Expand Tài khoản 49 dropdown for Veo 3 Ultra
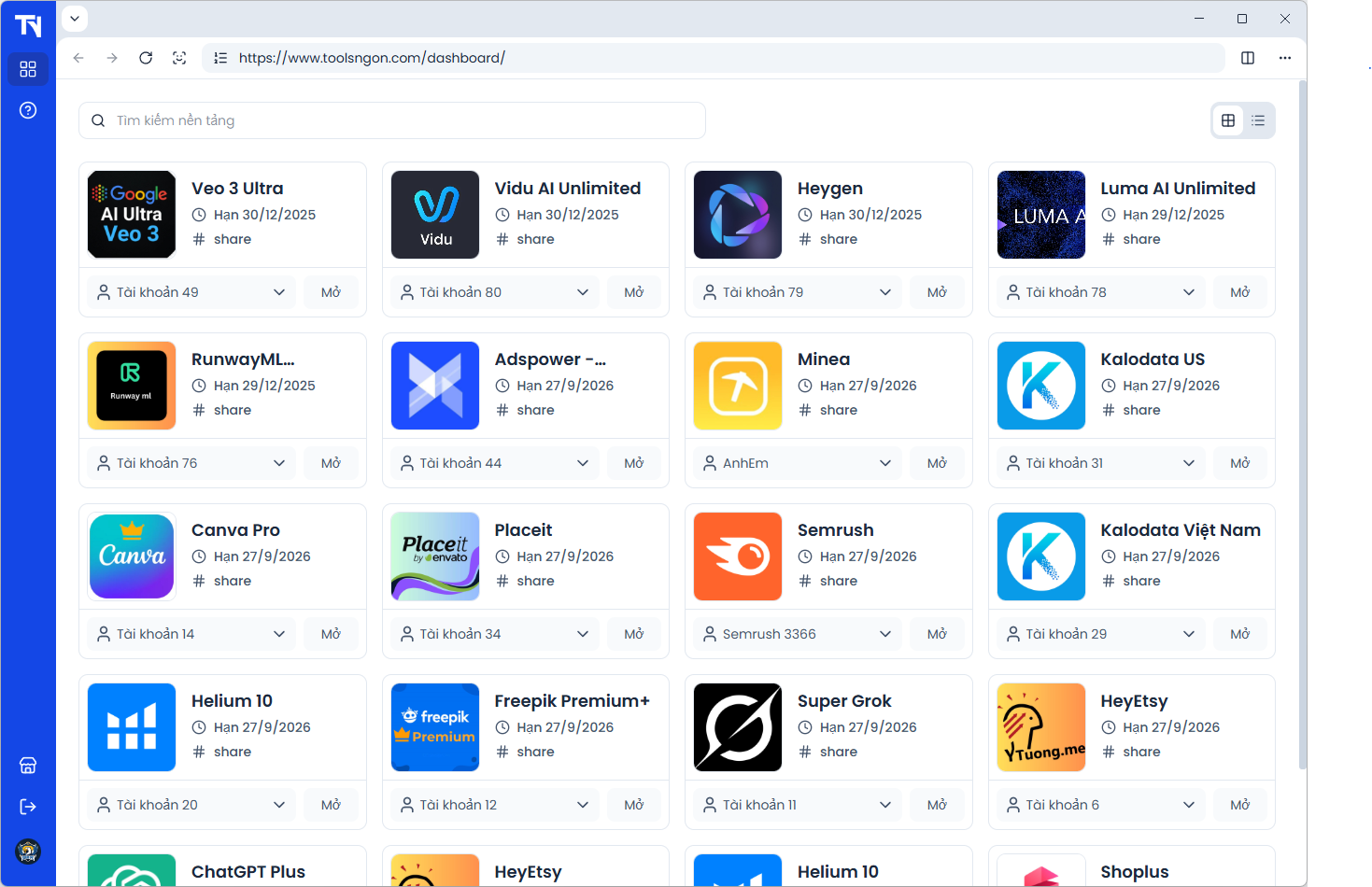Viewport: 1372px width, 887px height. tap(191, 292)
